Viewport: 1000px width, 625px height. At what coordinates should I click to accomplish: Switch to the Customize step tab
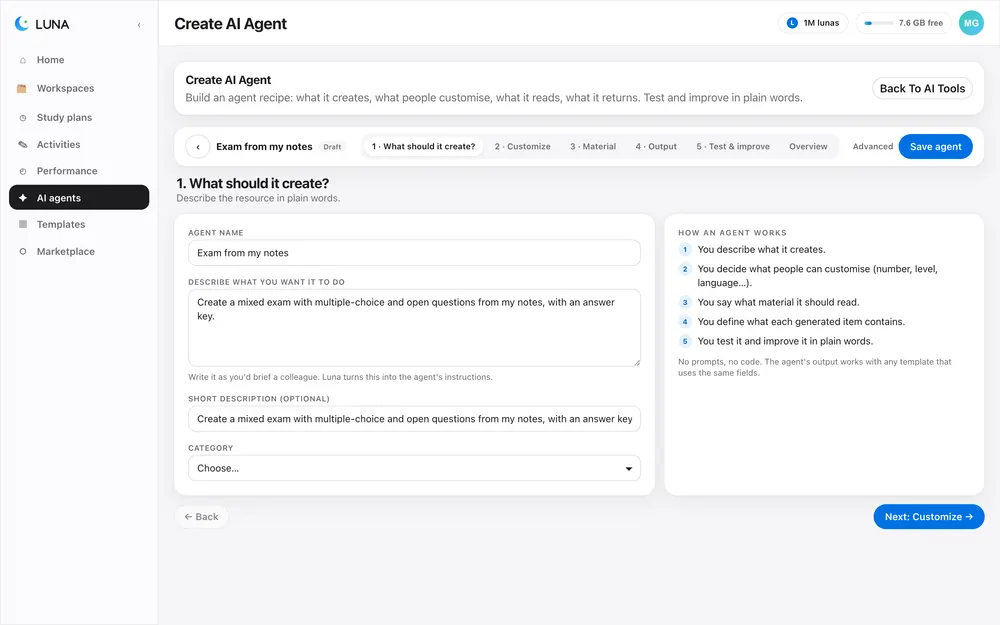coord(522,147)
